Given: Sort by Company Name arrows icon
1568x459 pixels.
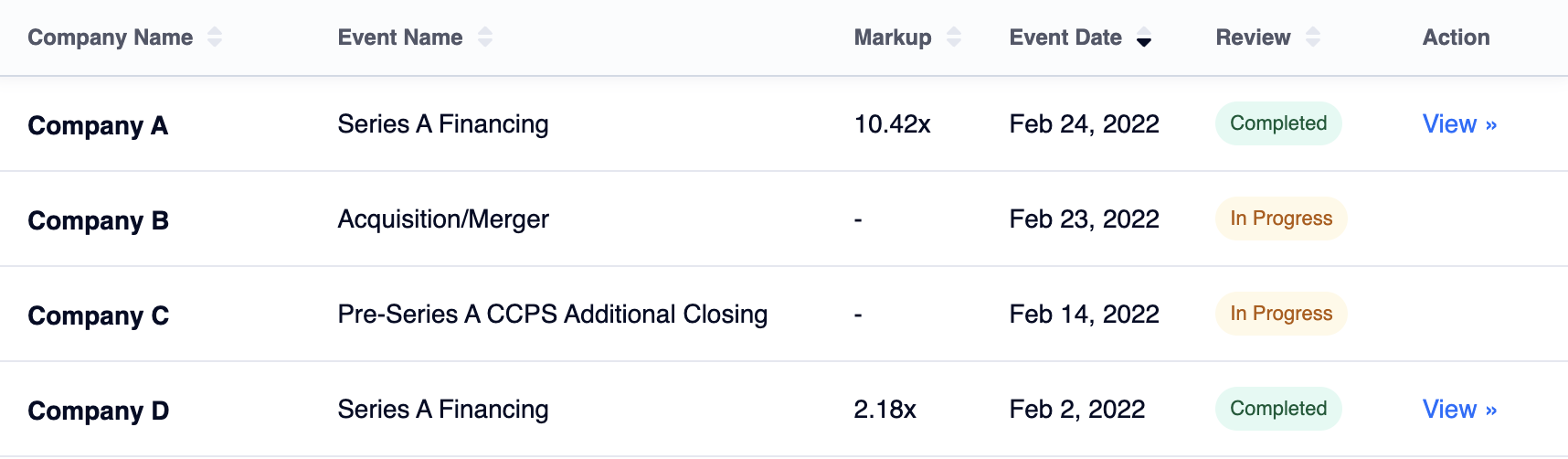Looking at the screenshot, I should pyautogui.click(x=215, y=37).
